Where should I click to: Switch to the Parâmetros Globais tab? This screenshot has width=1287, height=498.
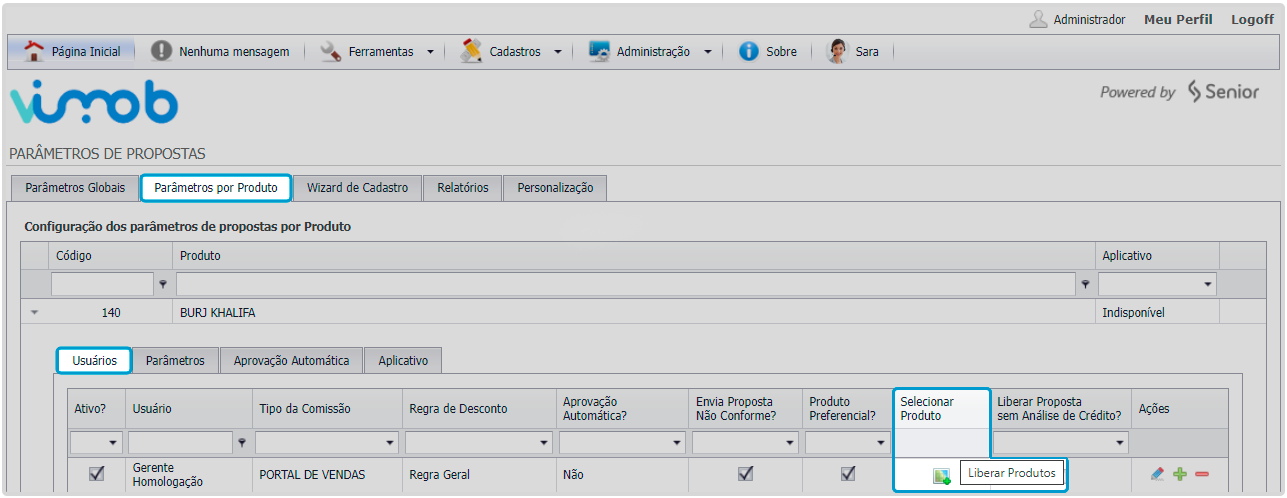pyautogui.click(x=75, y=188)
